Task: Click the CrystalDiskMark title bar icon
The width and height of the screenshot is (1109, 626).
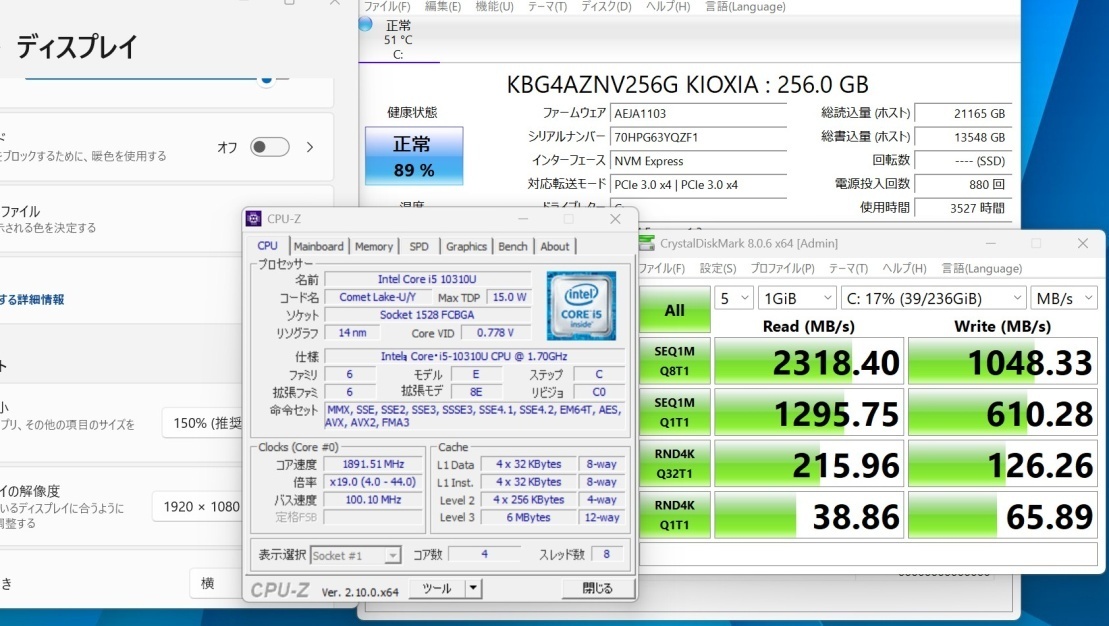Action: point(646,243)
